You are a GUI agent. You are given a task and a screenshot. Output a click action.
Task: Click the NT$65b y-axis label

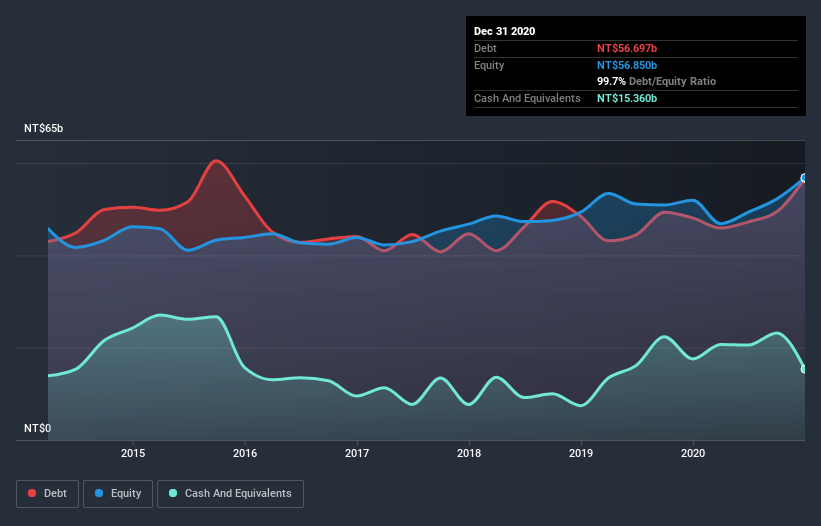[43, 128]
